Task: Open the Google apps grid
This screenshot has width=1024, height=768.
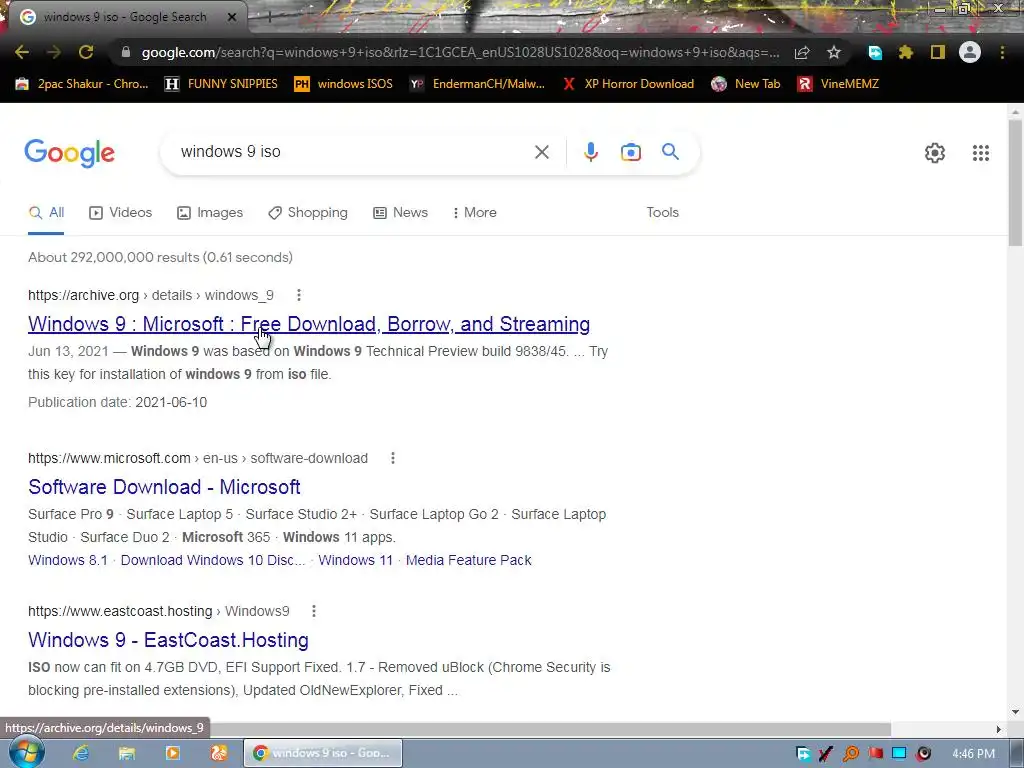Action: [x=981, y=153]
